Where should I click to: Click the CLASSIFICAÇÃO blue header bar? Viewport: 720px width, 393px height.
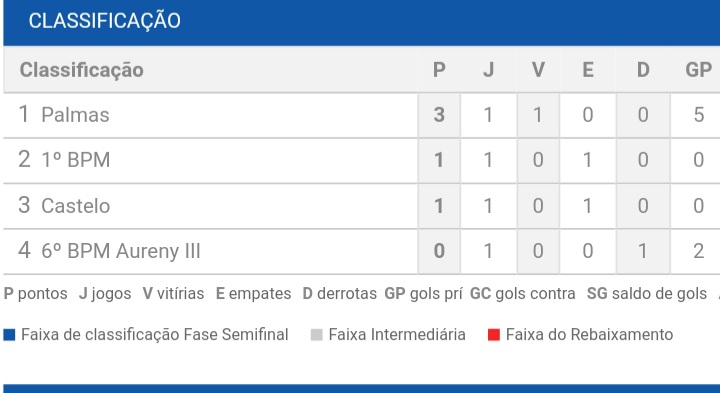(361, 22)
